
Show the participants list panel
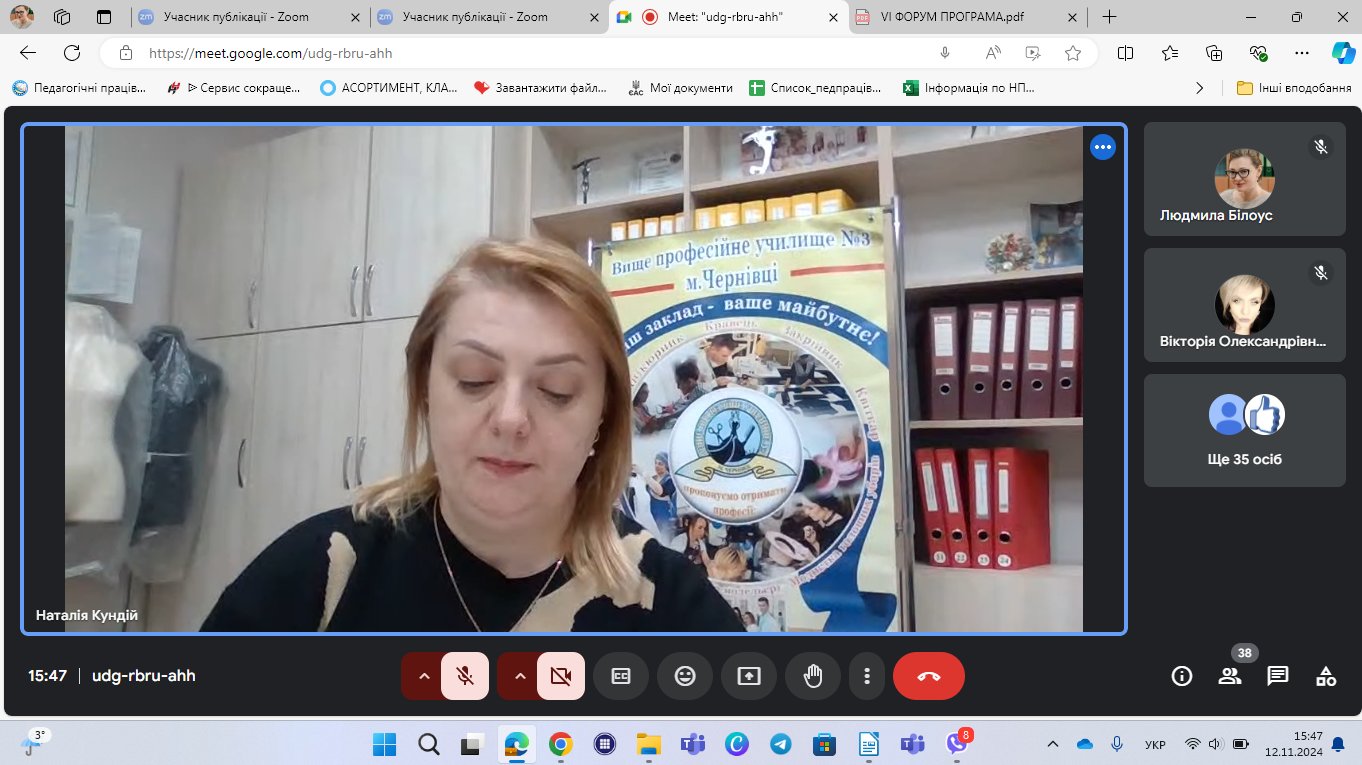(1230, 676)
